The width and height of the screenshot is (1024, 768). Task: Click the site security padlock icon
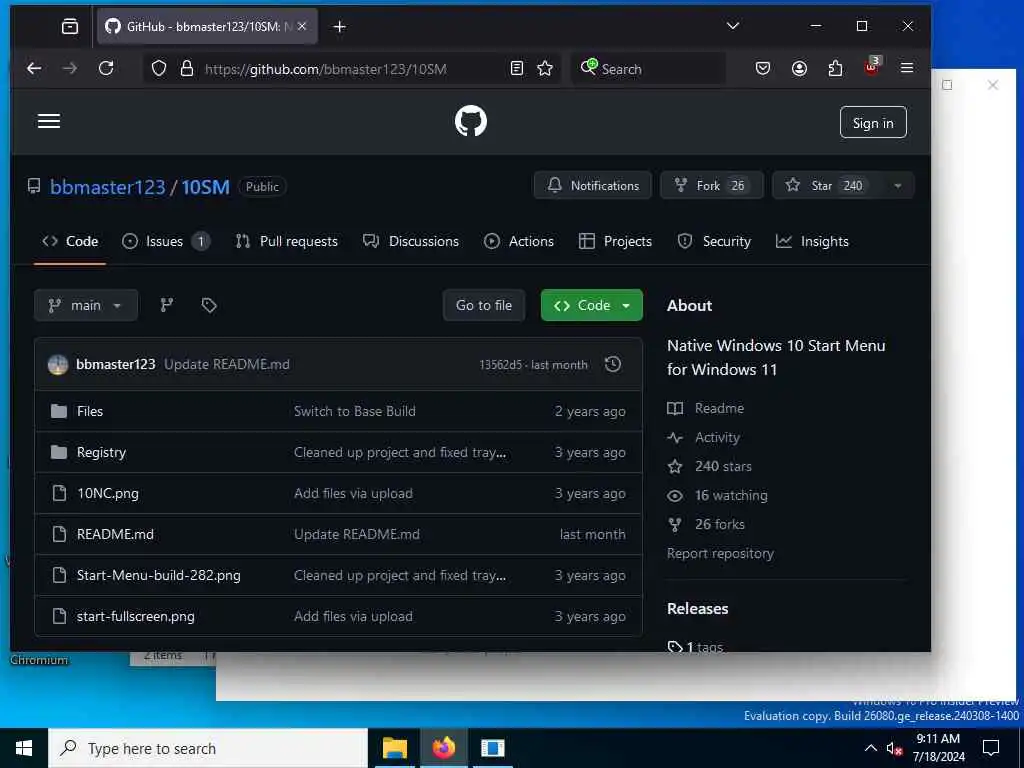[187, 69]
